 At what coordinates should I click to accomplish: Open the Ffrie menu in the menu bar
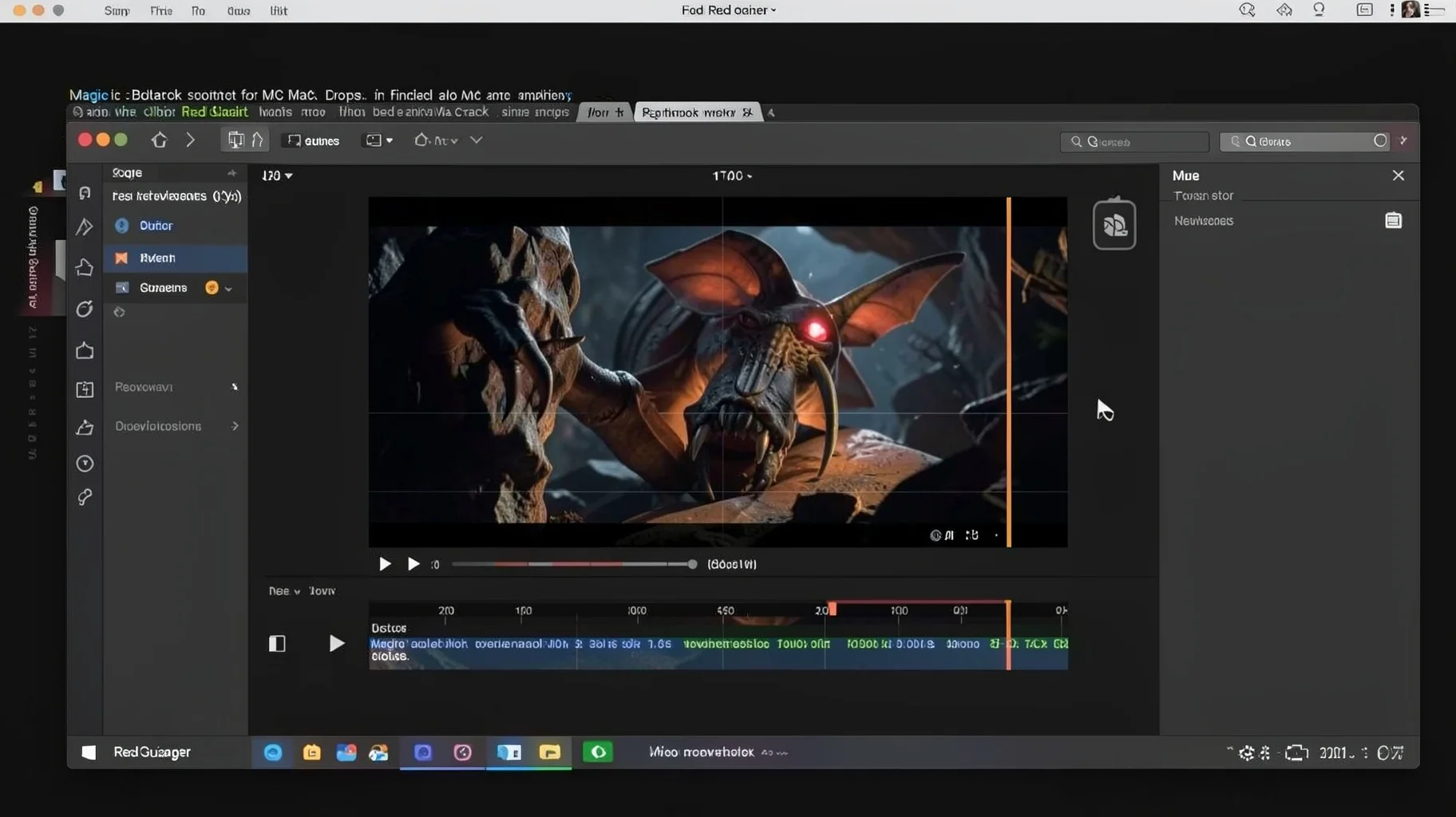[x=161, y=10]
